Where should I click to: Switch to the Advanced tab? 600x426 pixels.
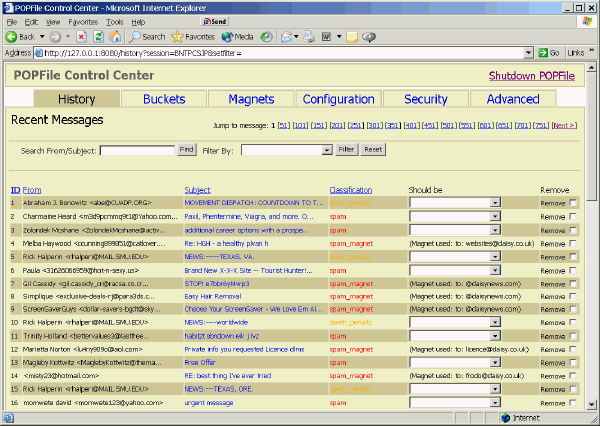coord(513,99)
